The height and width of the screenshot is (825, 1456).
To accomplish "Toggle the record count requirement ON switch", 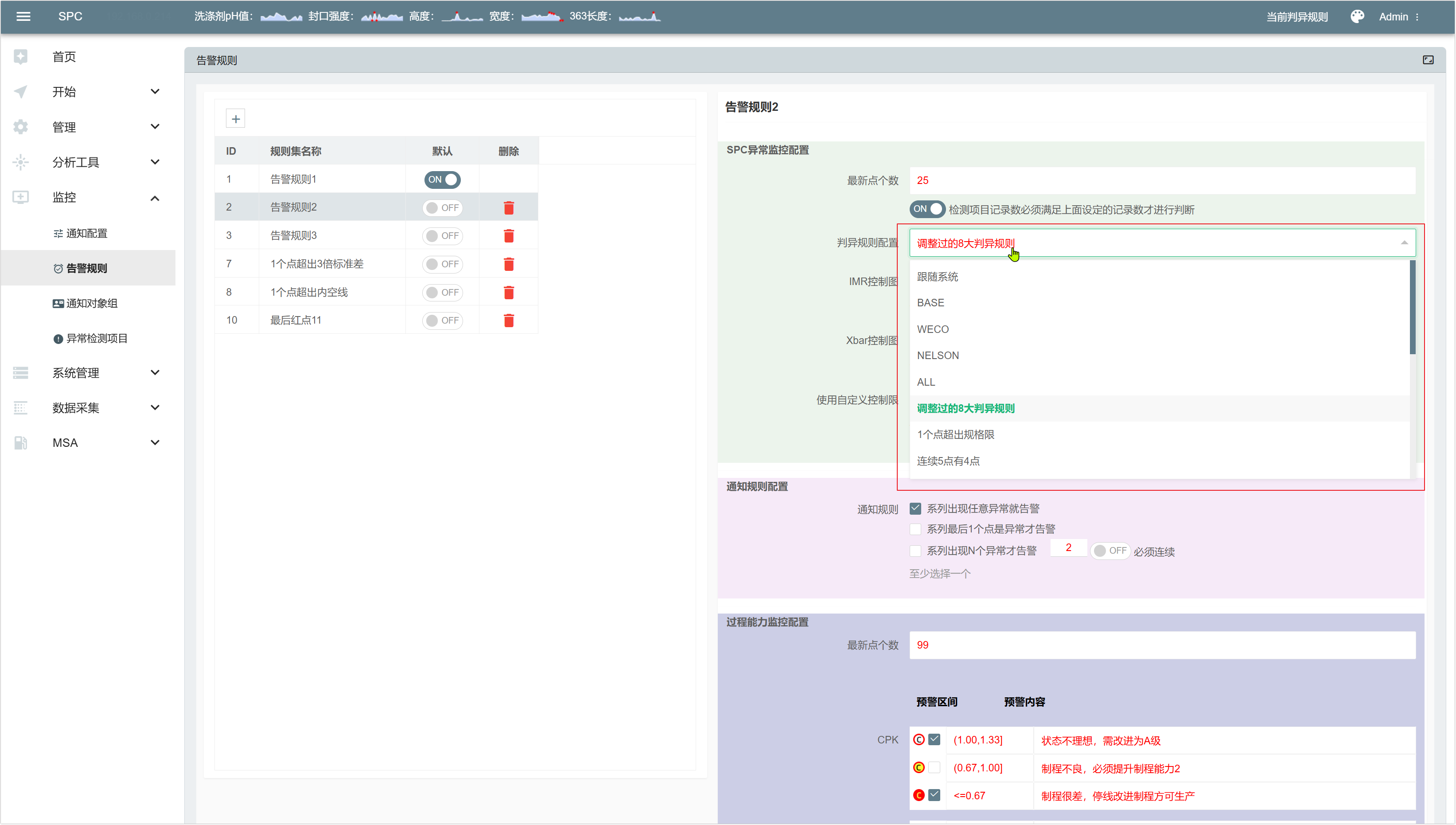I will [x=927, y=209].
